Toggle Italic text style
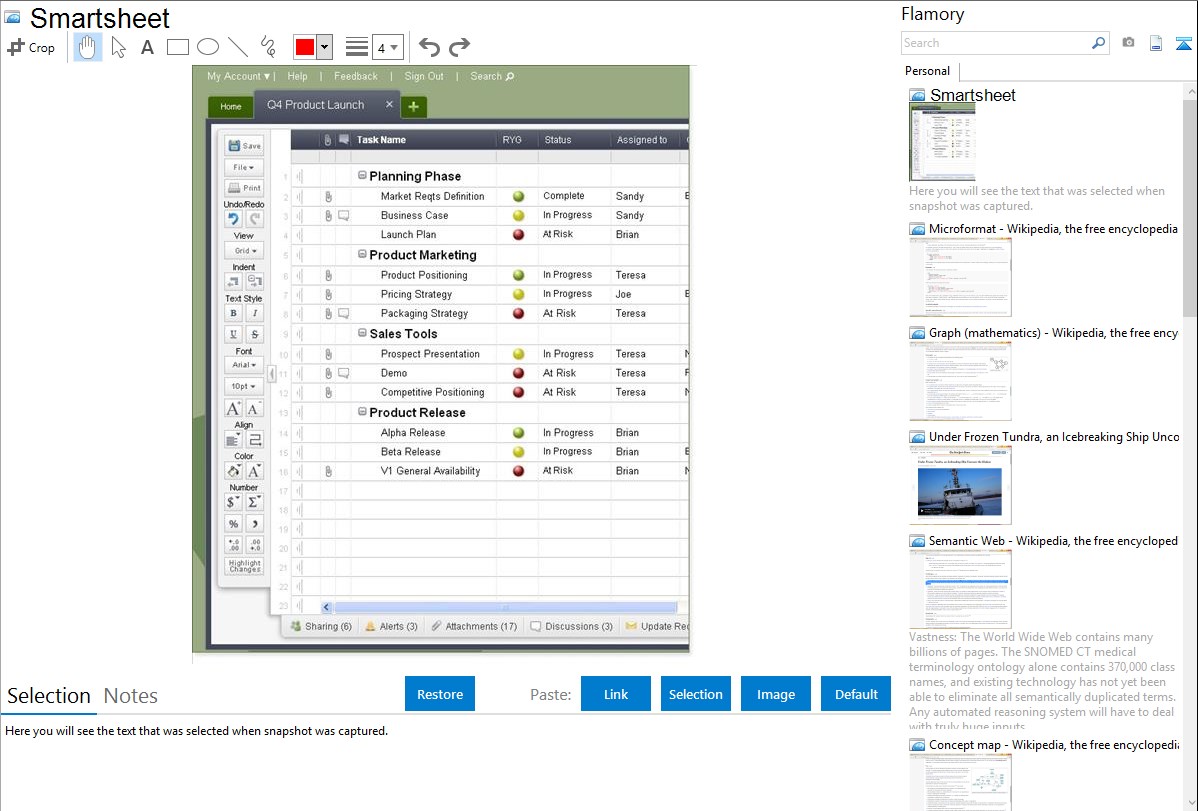 [254, 313]
